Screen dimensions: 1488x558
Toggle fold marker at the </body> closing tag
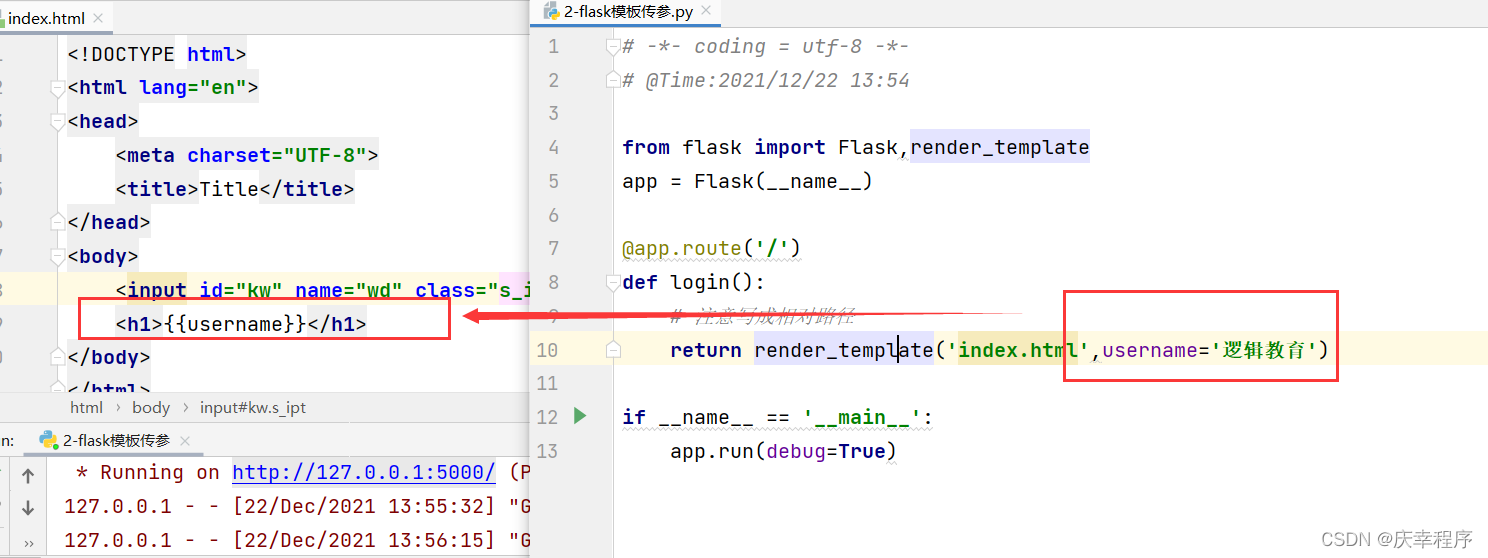click(x=59, y=357)
